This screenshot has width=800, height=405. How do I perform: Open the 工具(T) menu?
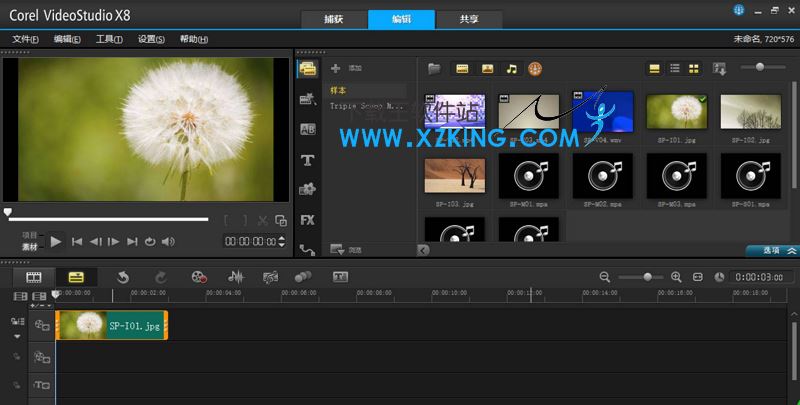pos(109,39)
